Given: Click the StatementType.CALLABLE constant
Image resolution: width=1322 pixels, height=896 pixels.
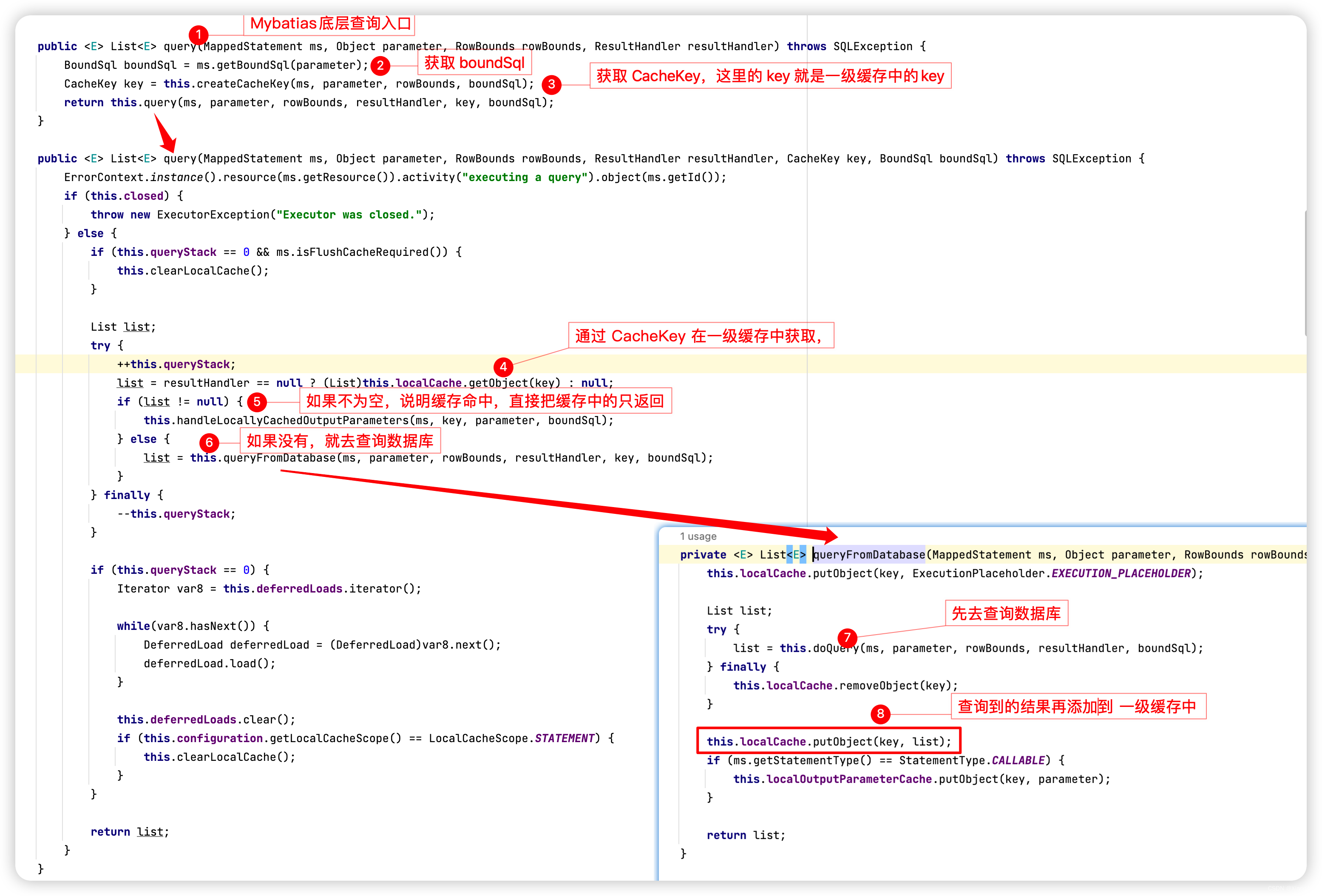Looking at the screenshot, I should (x=972, y=760).
